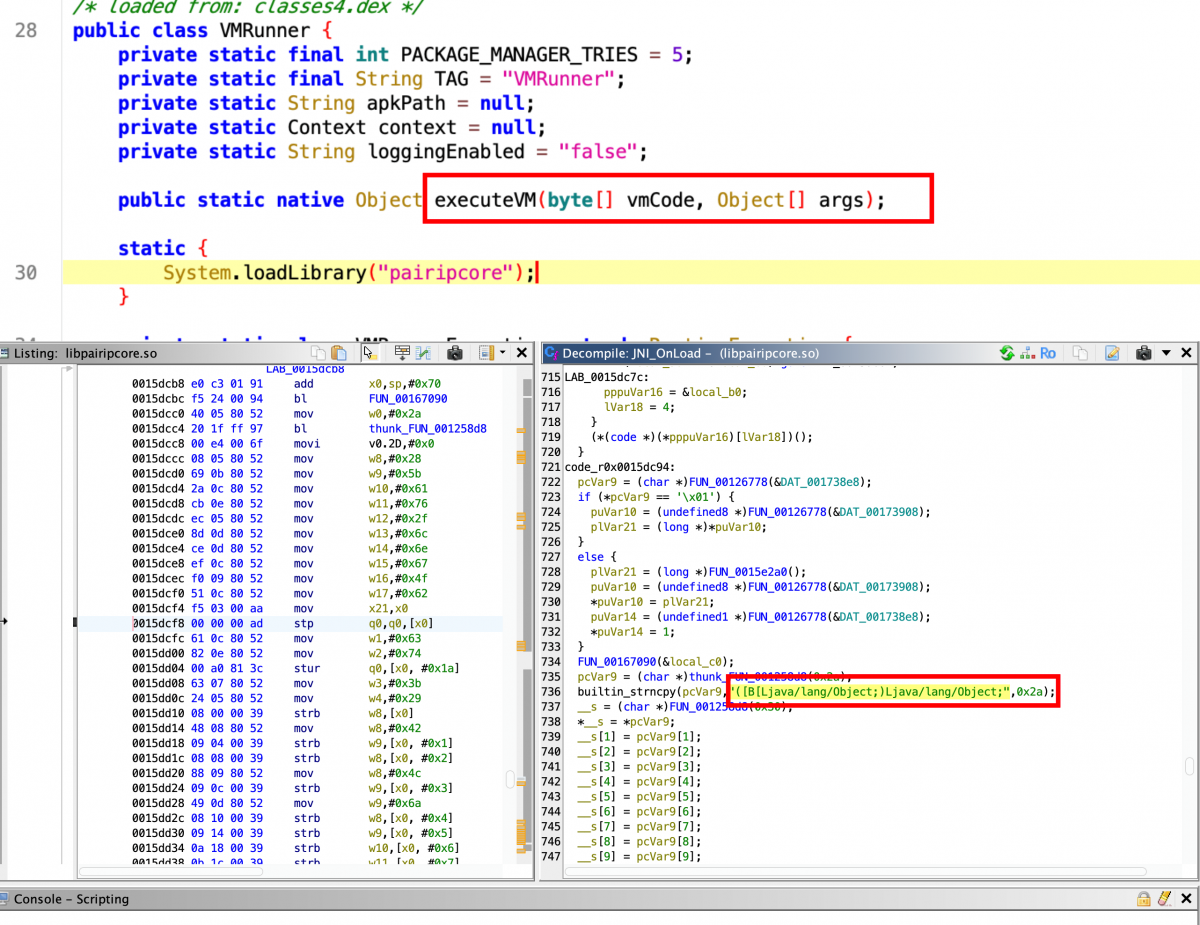This screenshot has height=925, width=1200.
Task: Snapshot the Listing view with the camera icon
Action: coord(455,353)
